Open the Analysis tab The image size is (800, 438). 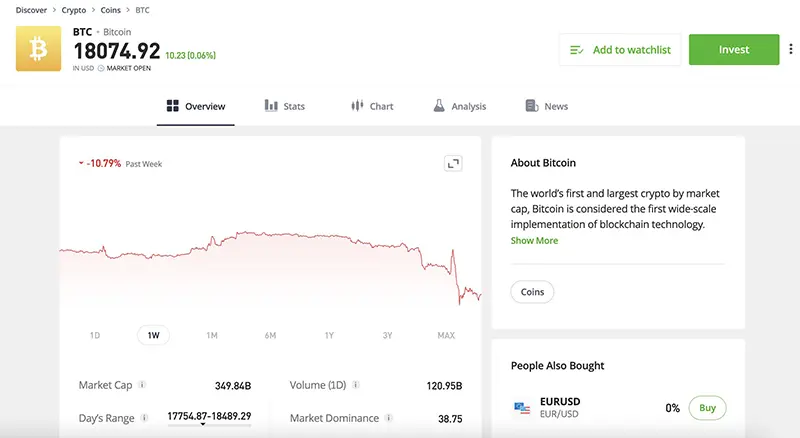point(460,106)
